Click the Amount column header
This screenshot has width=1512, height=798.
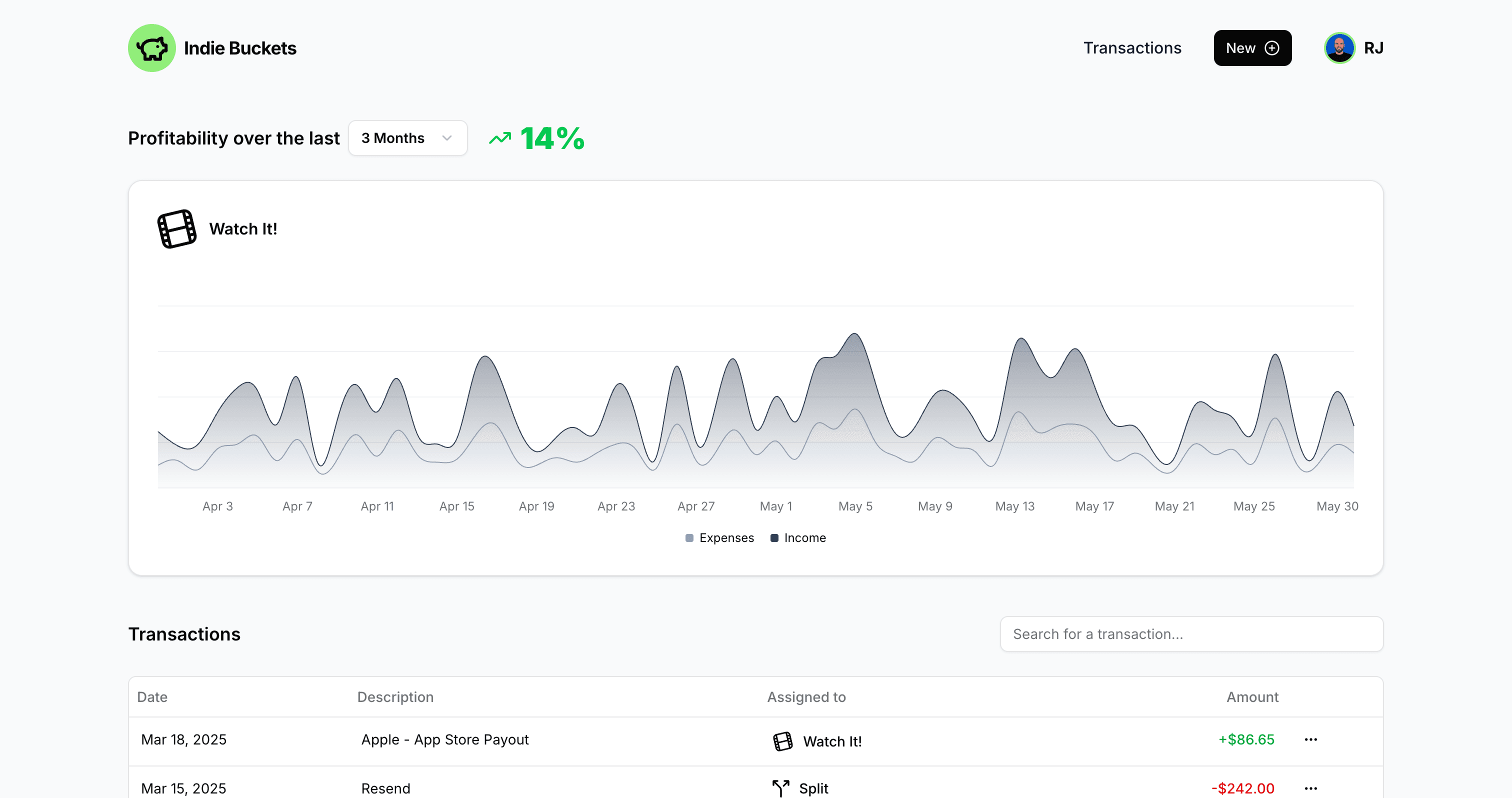1252,697
